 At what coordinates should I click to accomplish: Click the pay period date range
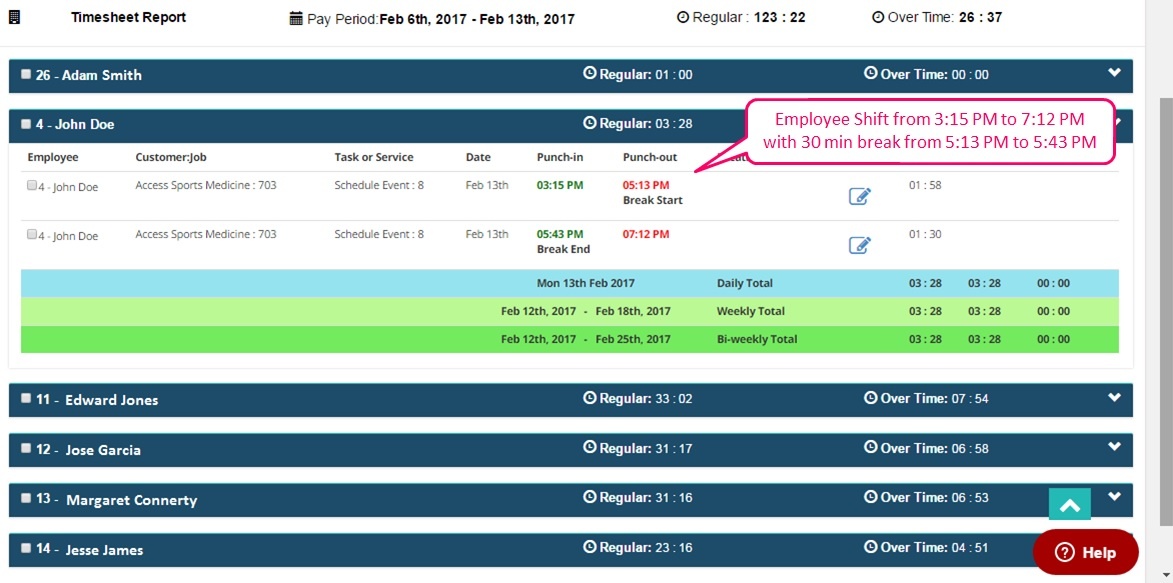point(477,18)
